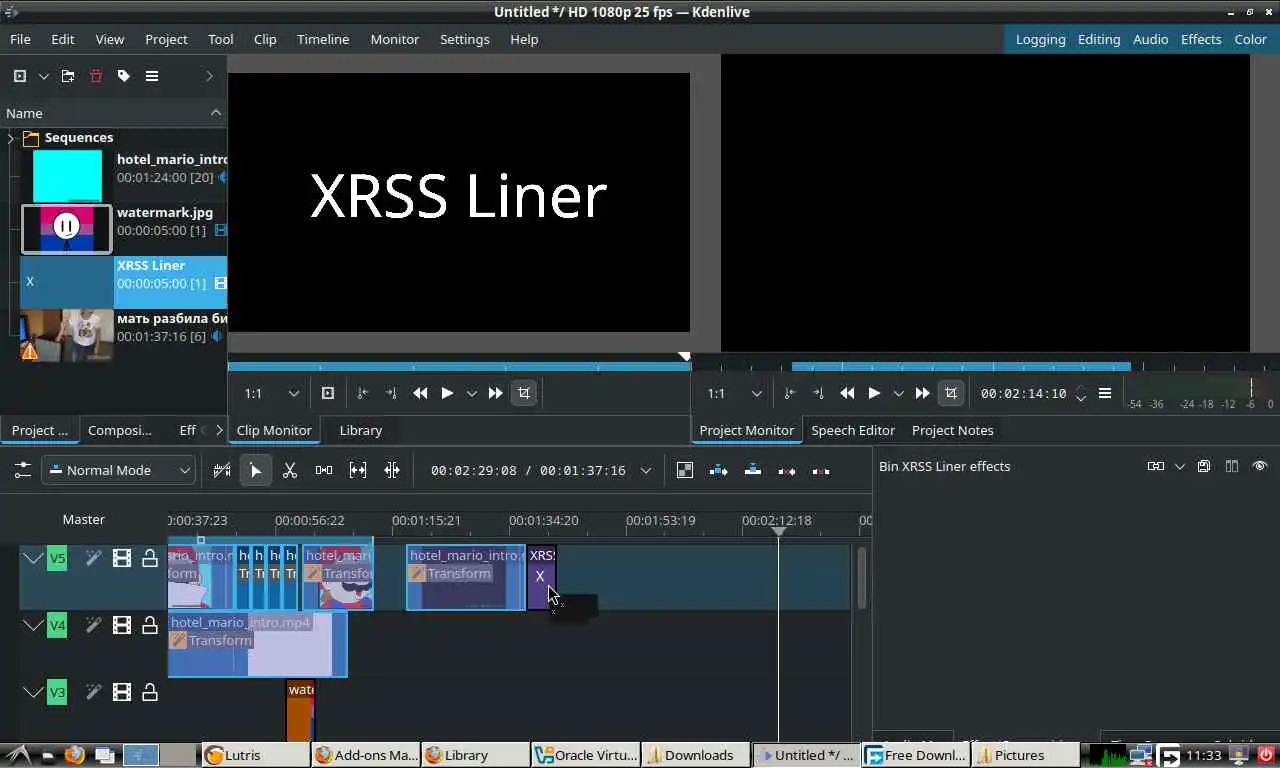The height and width of the screenshot is (768, 1280).
Task: Open project bin hamburger options menu
Action: 152,76
